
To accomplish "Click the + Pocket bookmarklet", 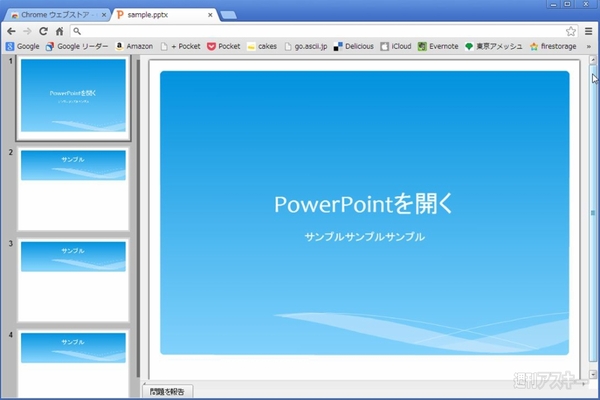I will 181,46.
